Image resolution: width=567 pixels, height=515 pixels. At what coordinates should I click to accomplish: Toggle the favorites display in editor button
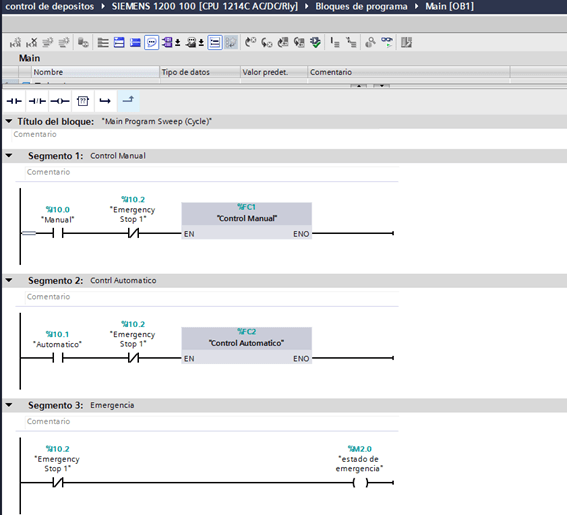tap(215, 43)
